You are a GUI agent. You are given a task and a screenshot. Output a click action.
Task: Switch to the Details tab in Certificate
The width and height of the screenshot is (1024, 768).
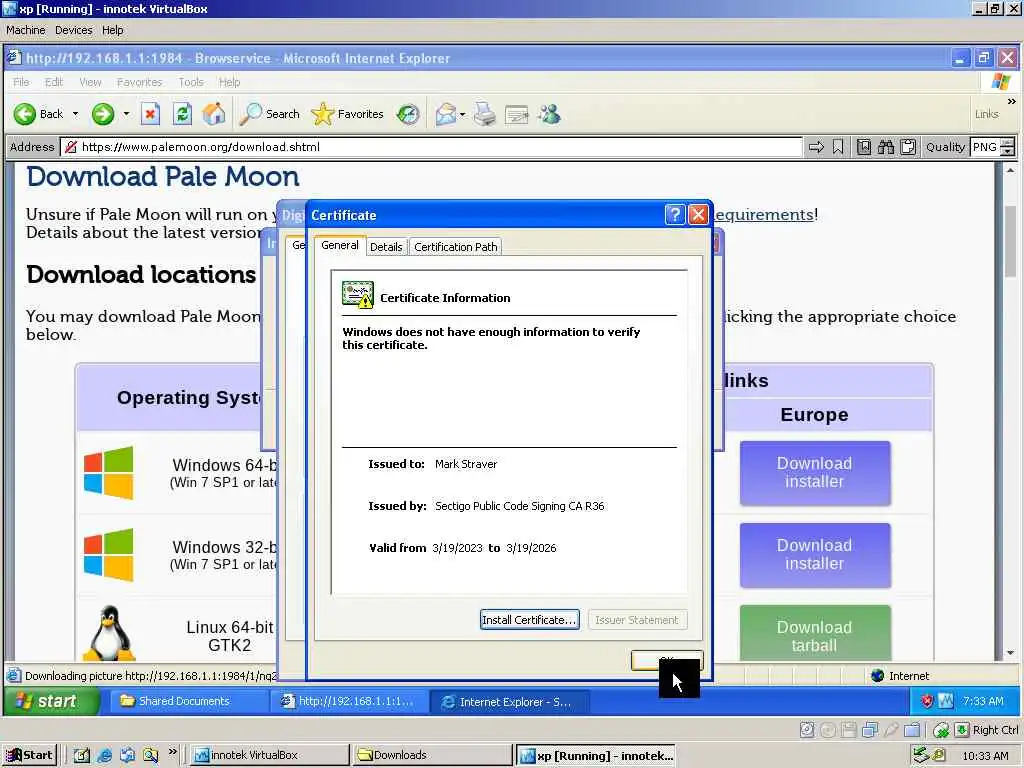pyautogui.click(x=386, y=247)
